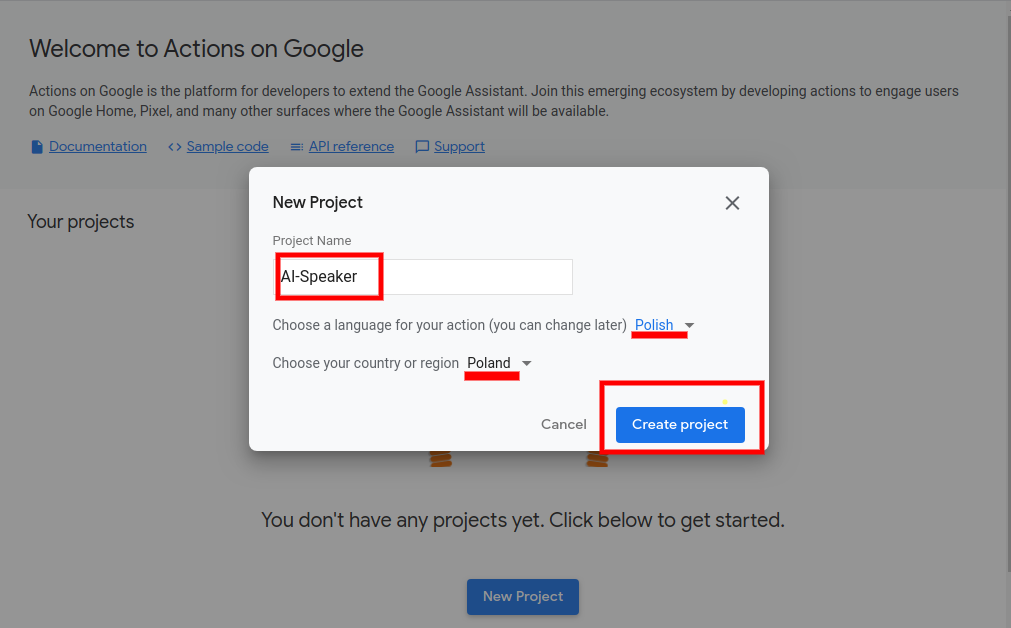Open the API reference link
This screenshot has height=628, width=1011.
(351, 147)
